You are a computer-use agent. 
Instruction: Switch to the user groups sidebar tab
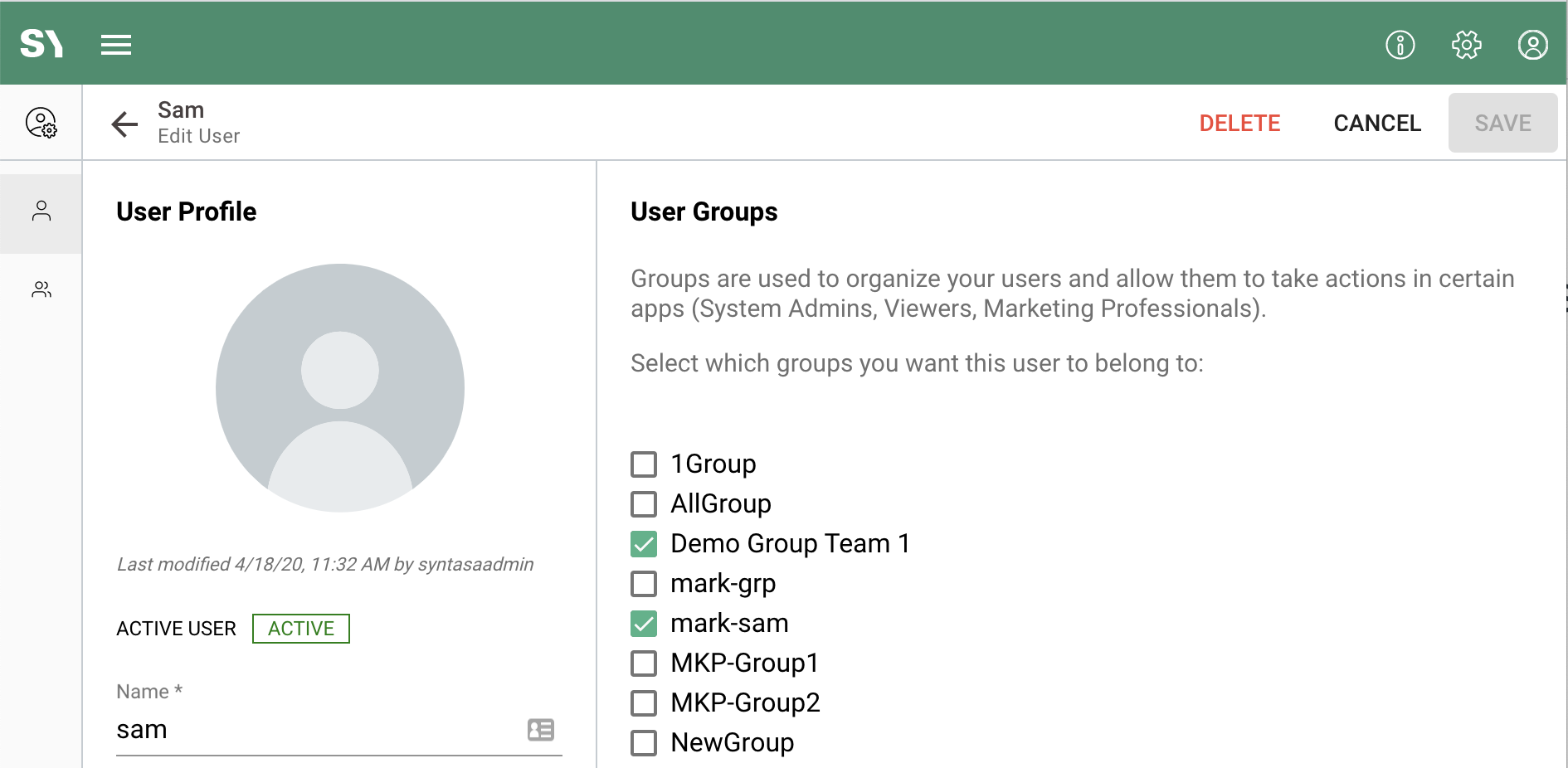41,289
